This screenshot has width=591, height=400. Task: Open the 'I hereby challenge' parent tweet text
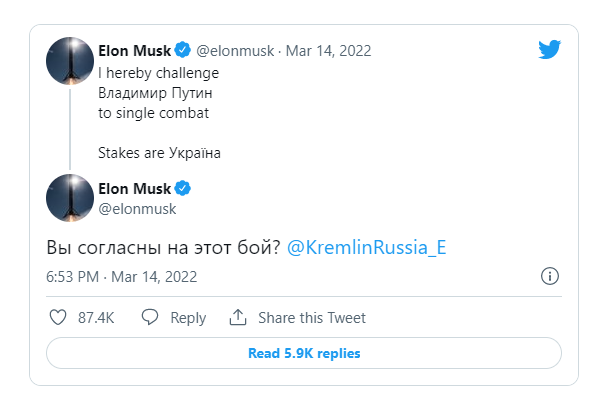tap(159, 113)
